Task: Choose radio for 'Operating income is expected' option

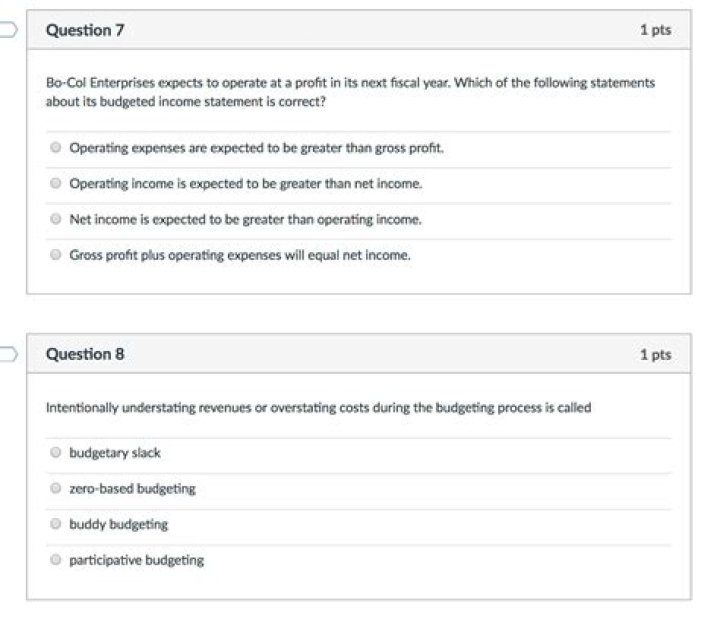Action: (56, 184)
